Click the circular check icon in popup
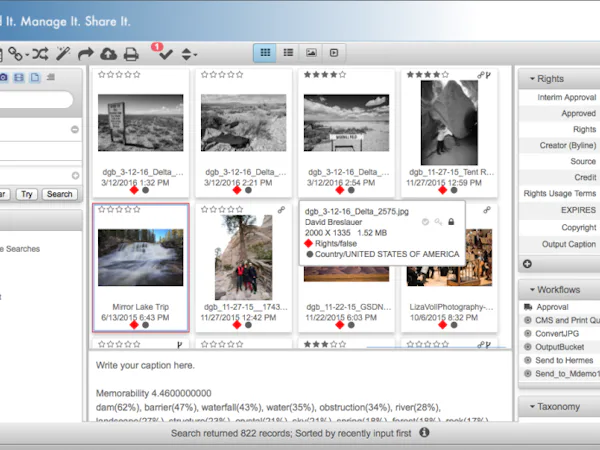This screenshot has width=600, height=450. point(425,222)
